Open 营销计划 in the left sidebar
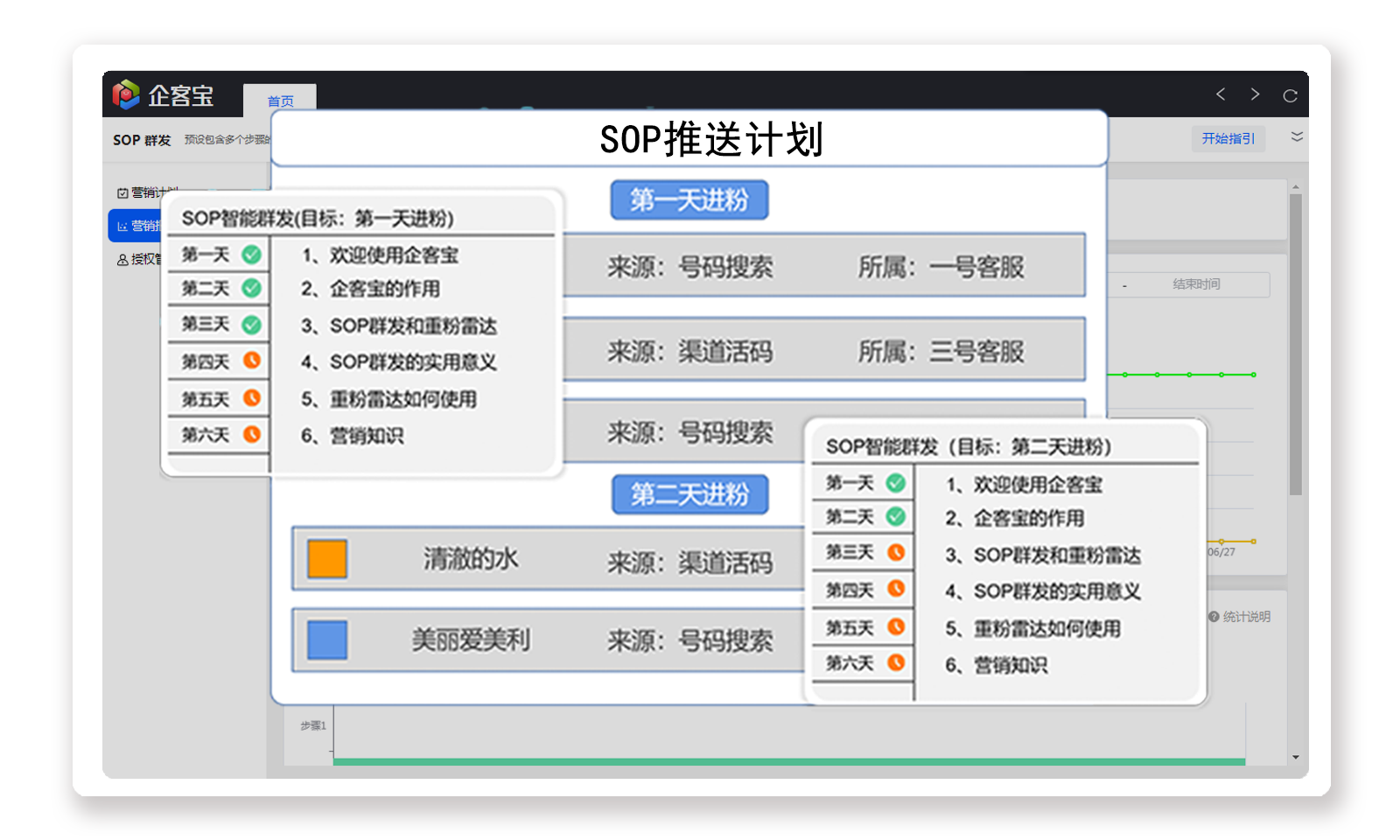Viewport: 1400px width, 840px height. tap(149, 192)
